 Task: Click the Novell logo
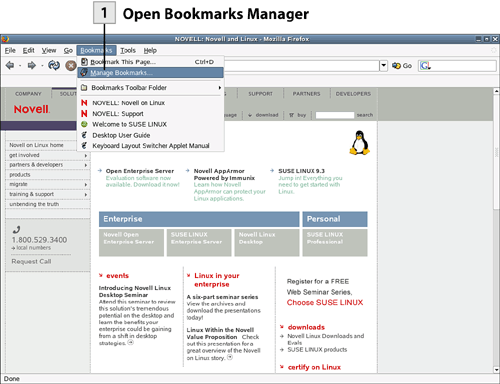[x=32, y=109]
